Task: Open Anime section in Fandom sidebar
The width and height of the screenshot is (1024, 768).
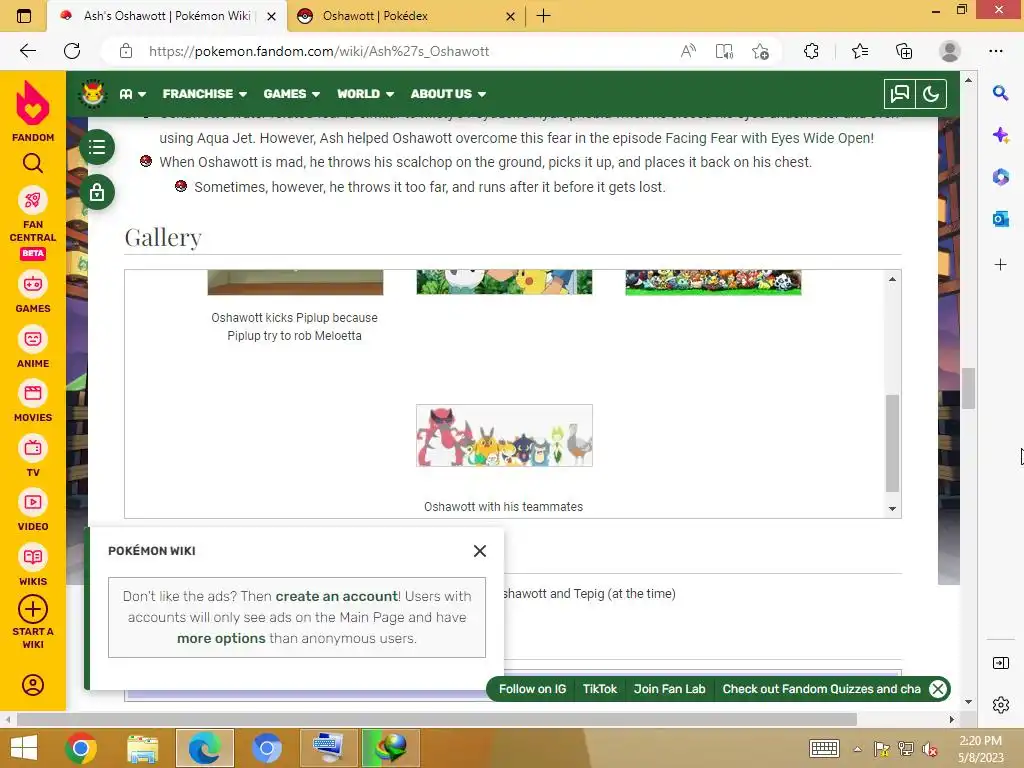Action: [x=33, y=347]
